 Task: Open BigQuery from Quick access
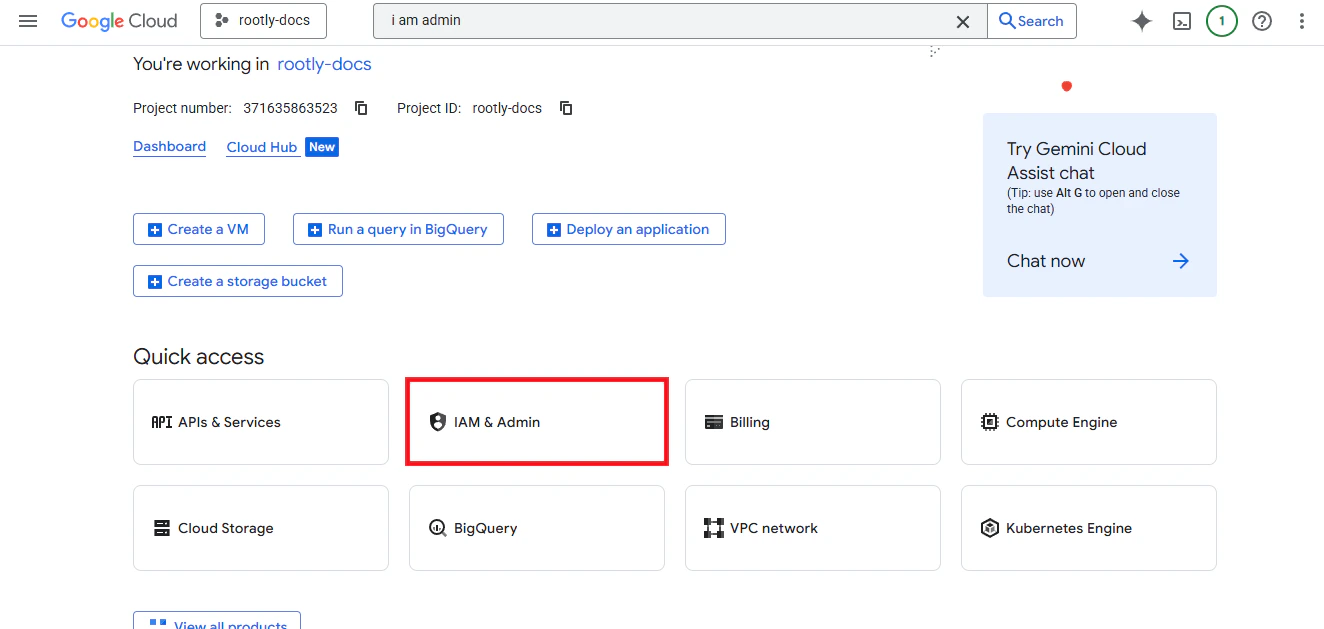coord(536,527)
